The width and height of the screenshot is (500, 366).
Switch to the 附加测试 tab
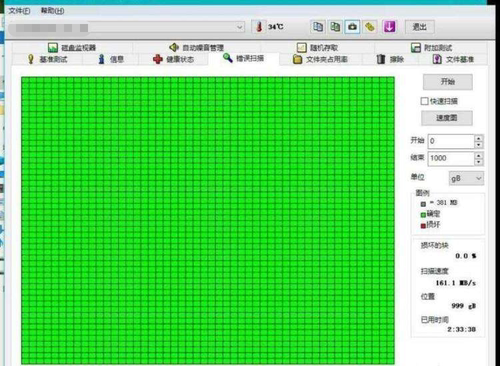[431, 48]
